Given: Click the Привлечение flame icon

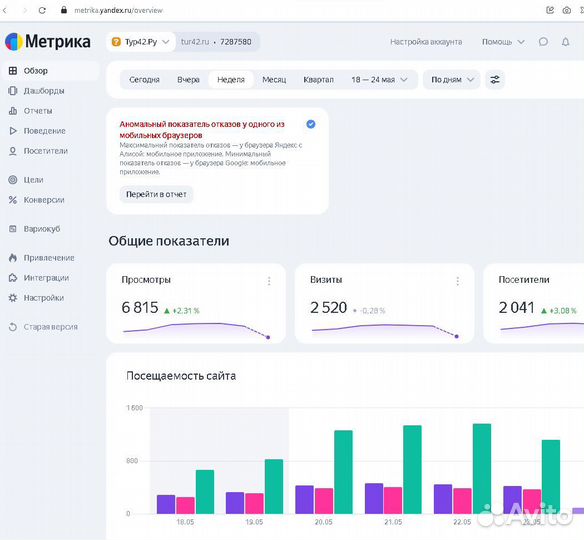Looking at the screenshot, I should click(x=13, y=258).
